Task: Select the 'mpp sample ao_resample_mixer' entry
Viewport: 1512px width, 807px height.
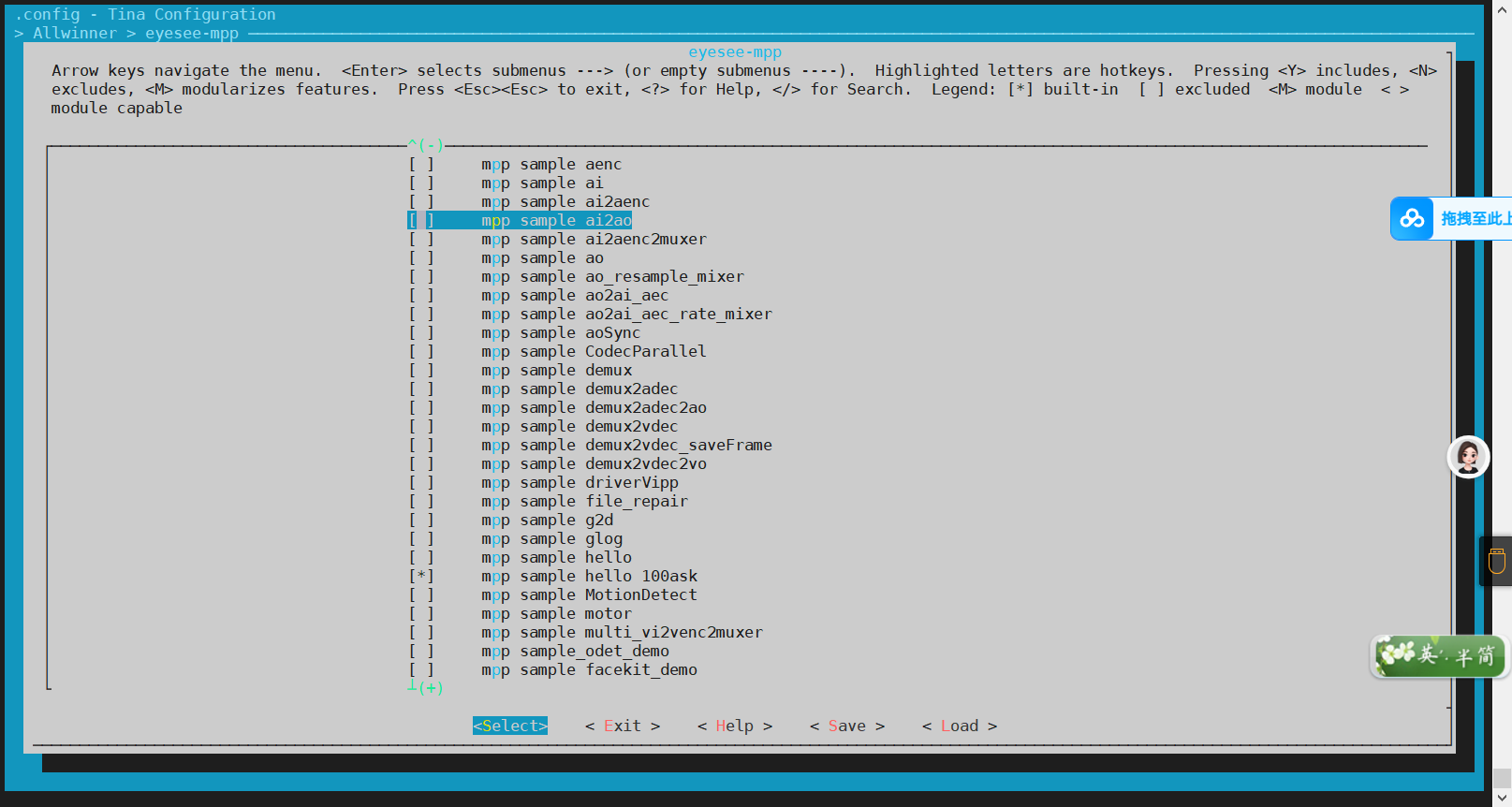Action: tap(613, 277)
